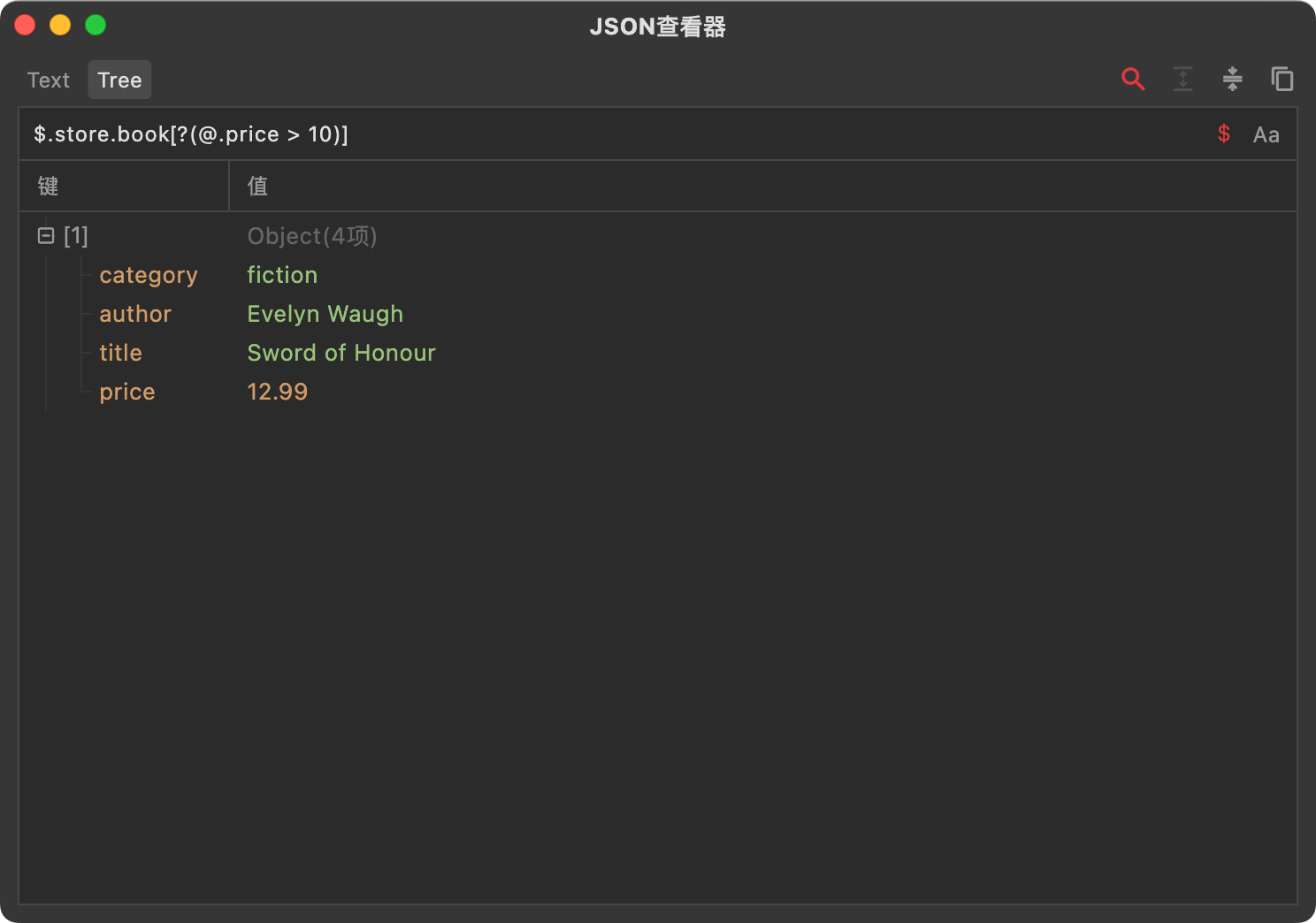Click the JSONPath search input field
1316x923 pixels.
tap(619, 134)
